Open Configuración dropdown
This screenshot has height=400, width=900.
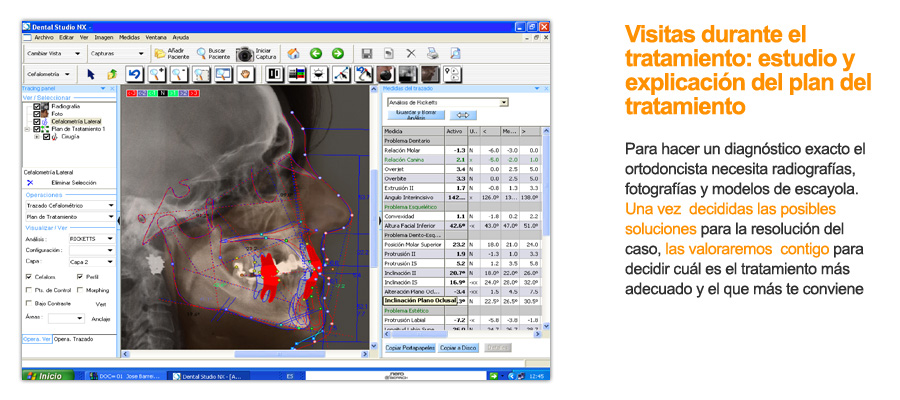(91, 250)
